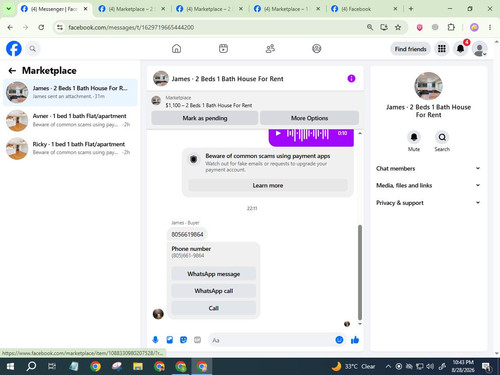Image resolution: width=500 pixels, height=375 pixels.
Task: Open Windows taskbar search
Action: pos(31,367)
